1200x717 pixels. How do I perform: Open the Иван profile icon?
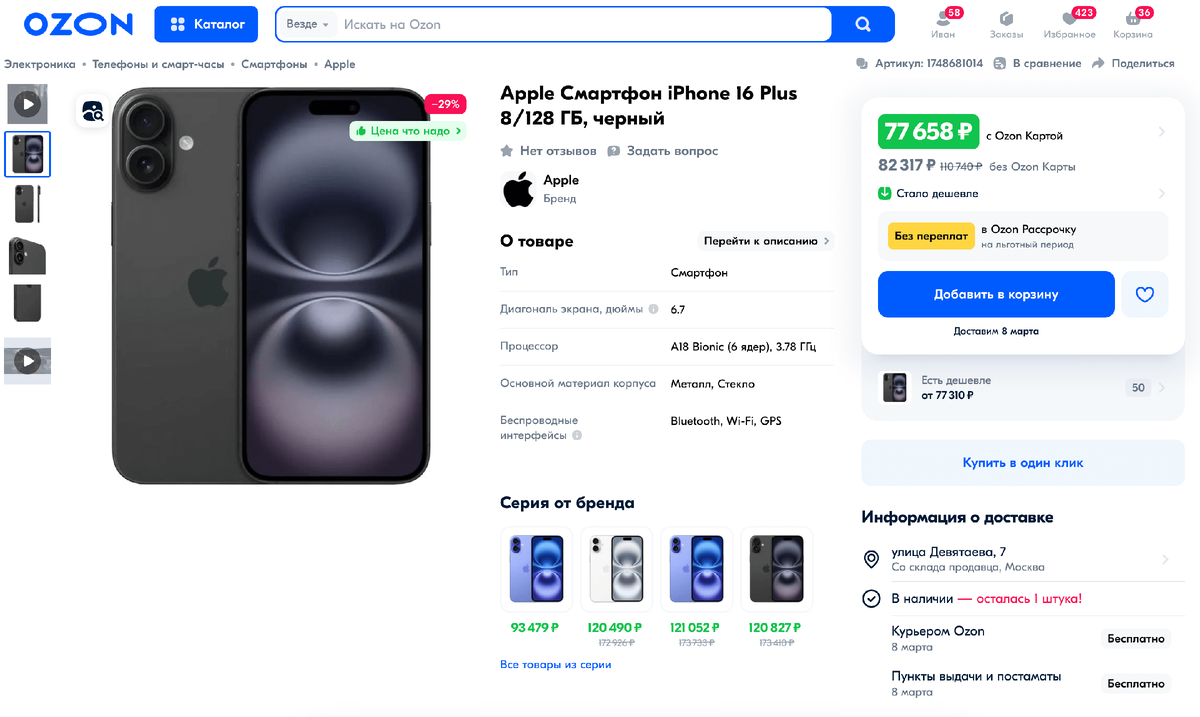click(x=941, y=22)
